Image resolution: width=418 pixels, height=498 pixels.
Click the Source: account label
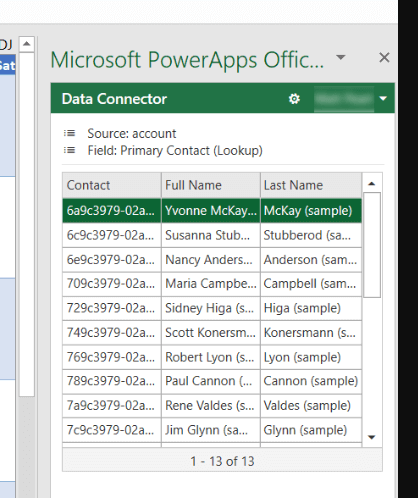pos(132,134)
